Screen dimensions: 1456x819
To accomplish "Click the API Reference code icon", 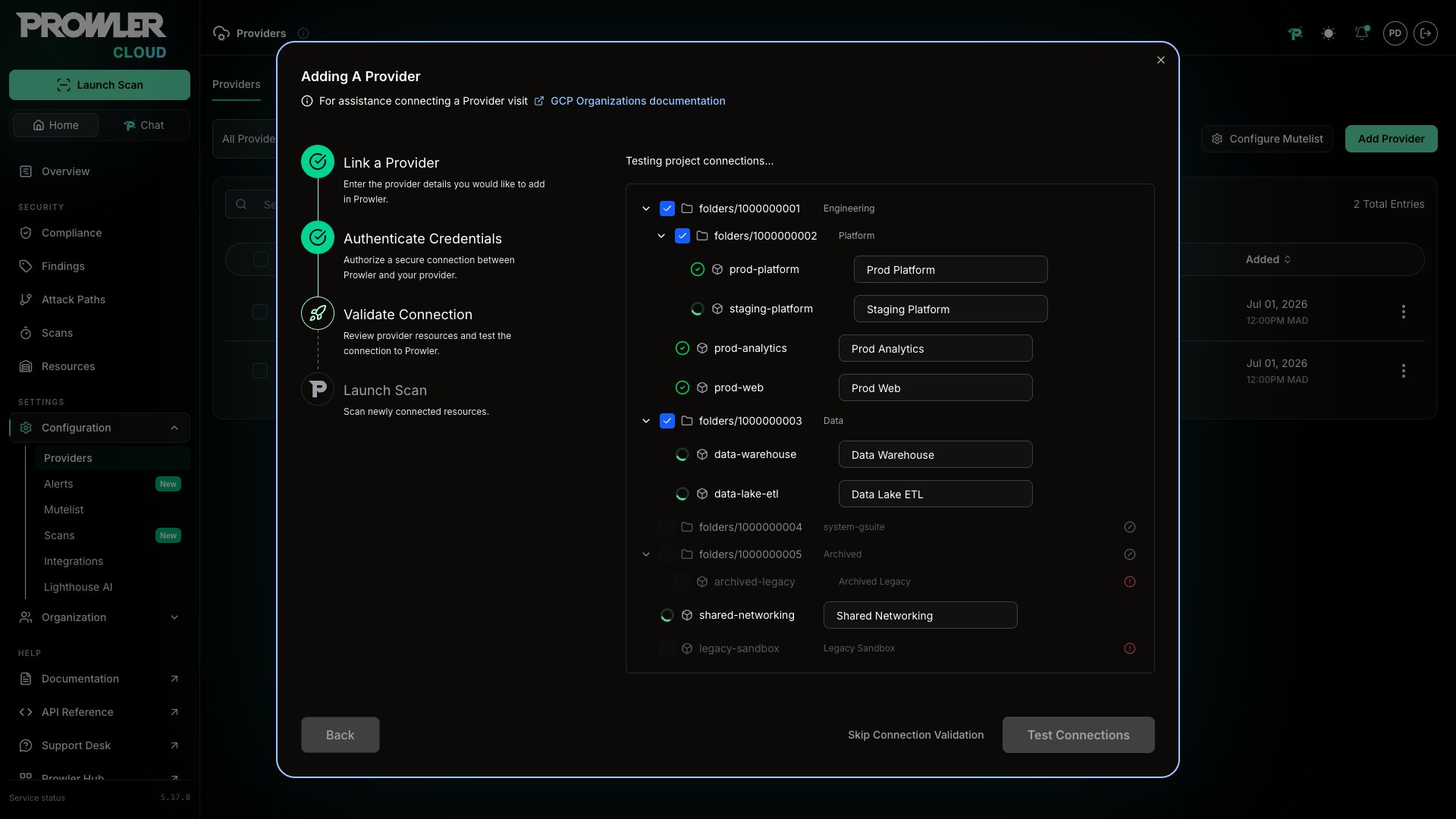I will [26, 712].
